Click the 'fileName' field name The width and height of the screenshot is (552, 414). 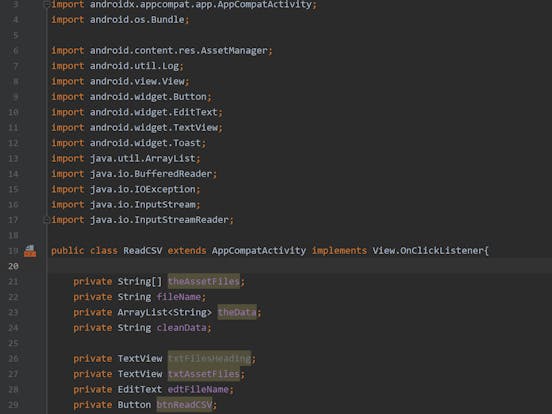click(179, 297)
